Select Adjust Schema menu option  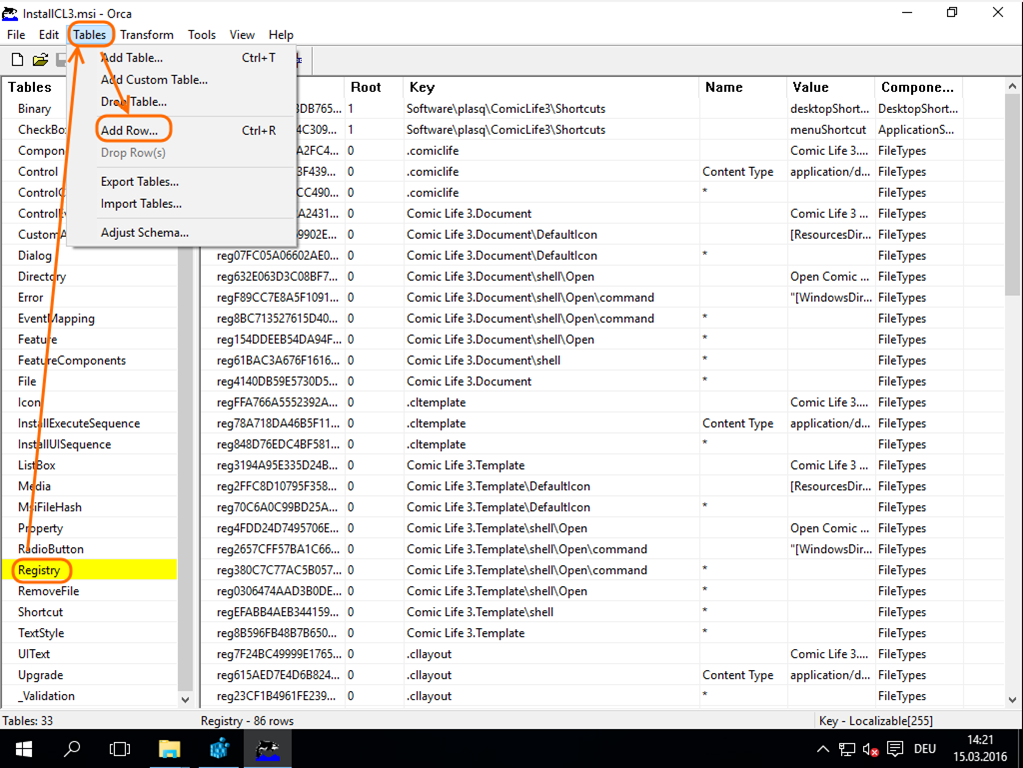[x=145, y=233]
